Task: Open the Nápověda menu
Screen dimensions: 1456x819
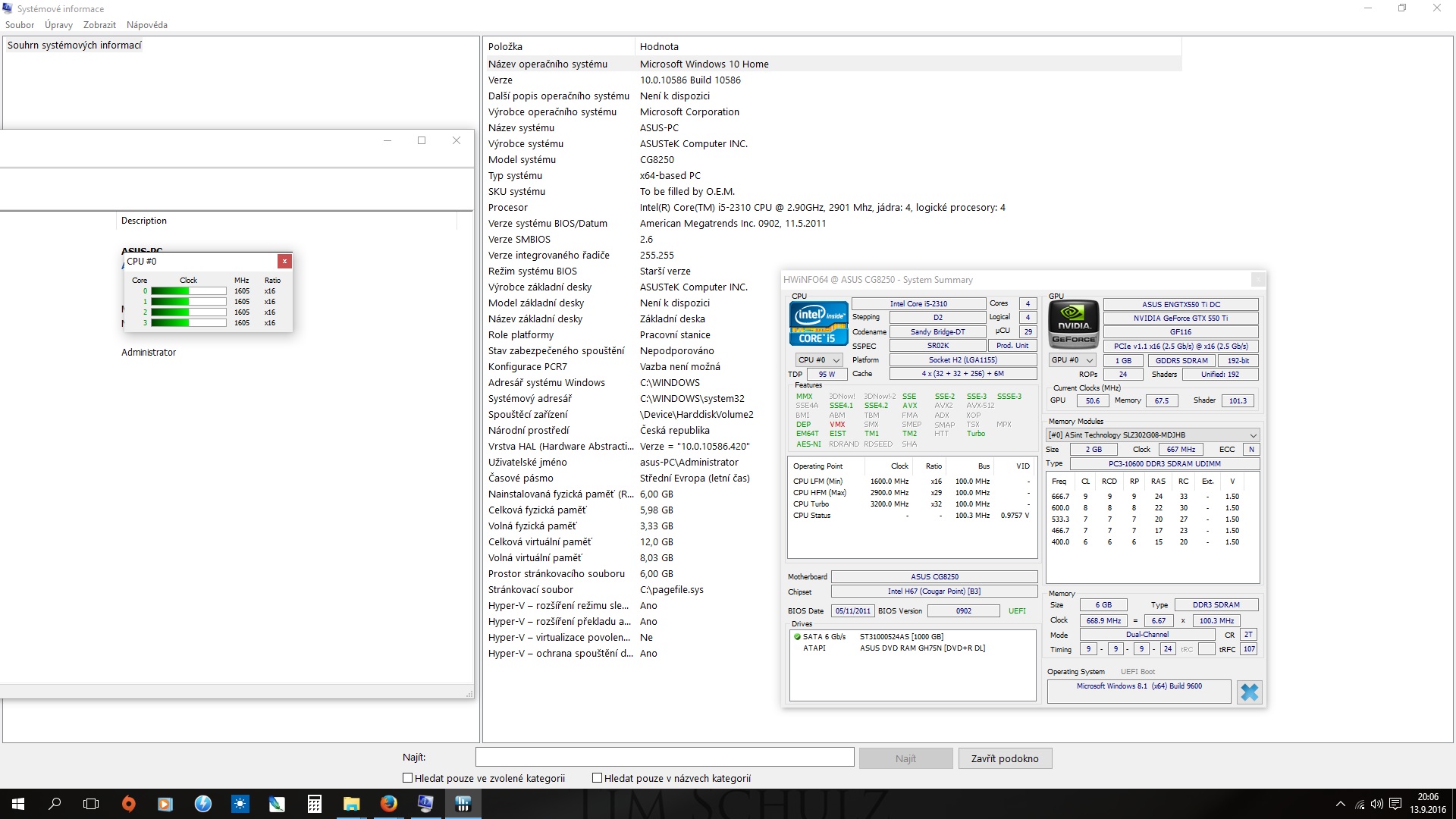Action: (x=147, y=25)
